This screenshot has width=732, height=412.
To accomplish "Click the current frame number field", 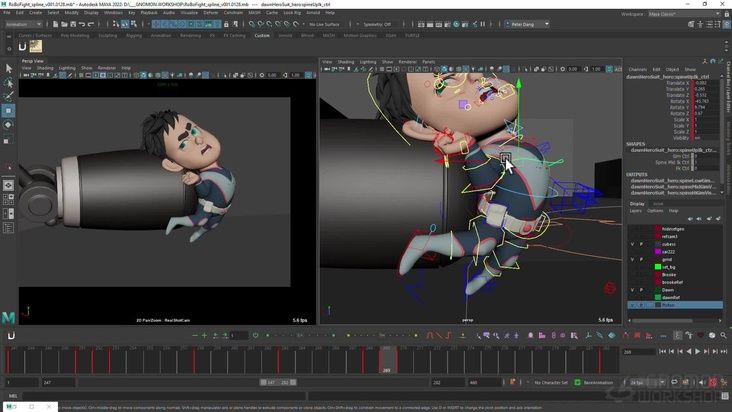I will pos(639,352).
